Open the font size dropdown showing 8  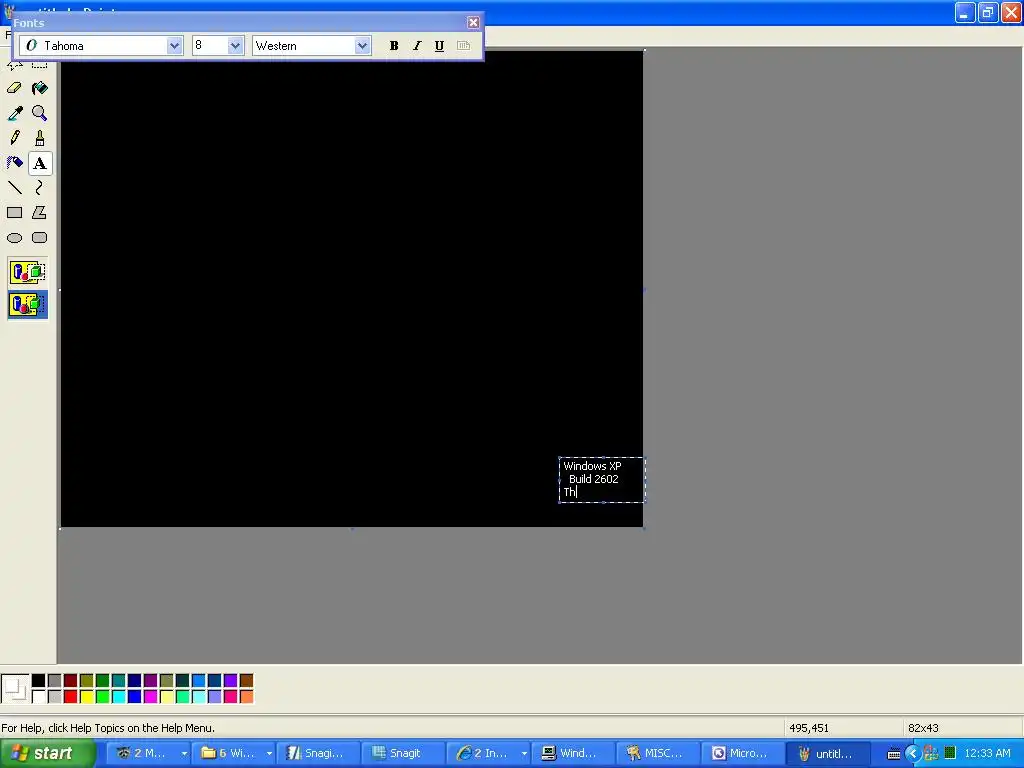[235, 46]
